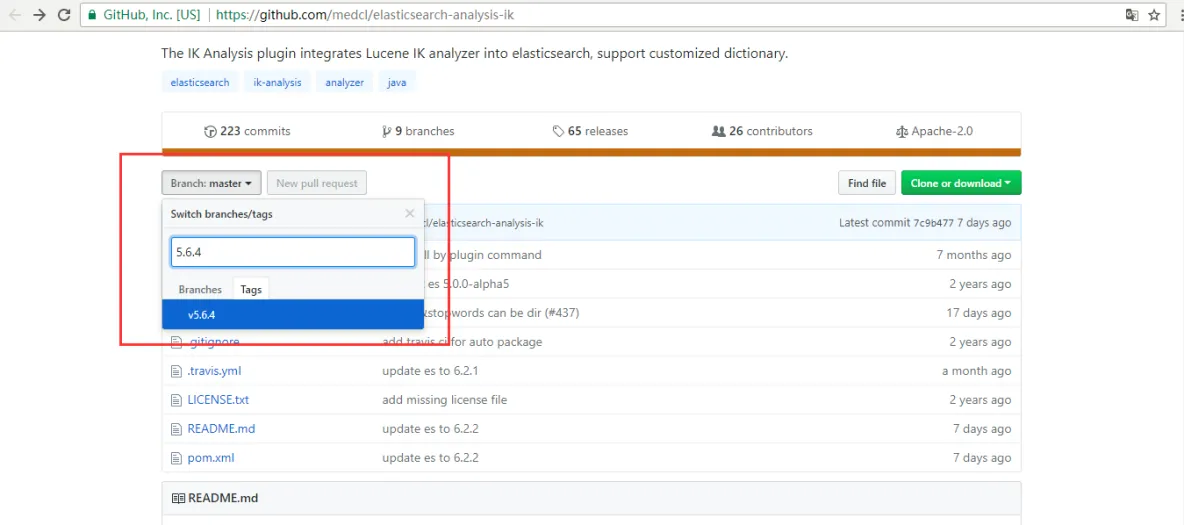
Task: Click the README.md book icon header
Action: pyautogui.click(x=178, y=499)
